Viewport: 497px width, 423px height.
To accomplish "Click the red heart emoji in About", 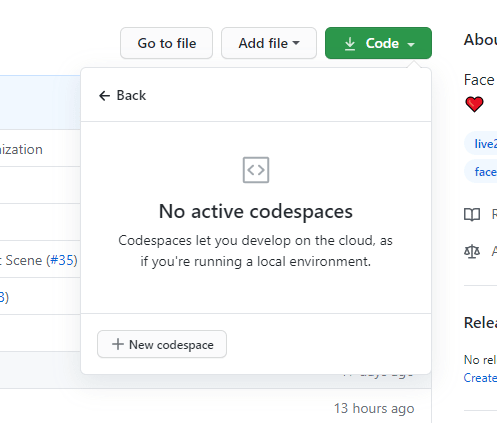I will tap(474, 104).
